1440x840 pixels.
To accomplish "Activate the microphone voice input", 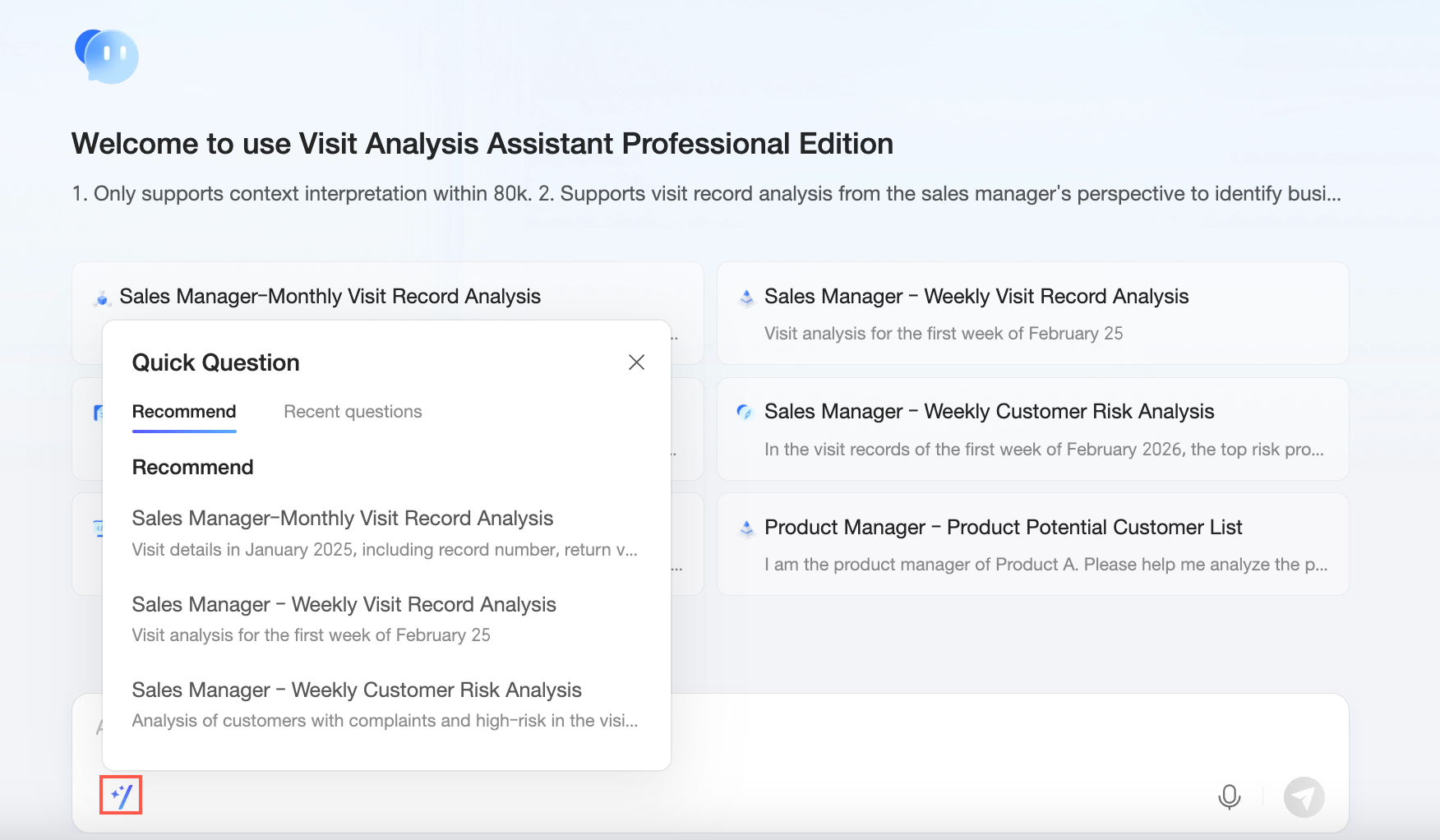I will 1229,796.
